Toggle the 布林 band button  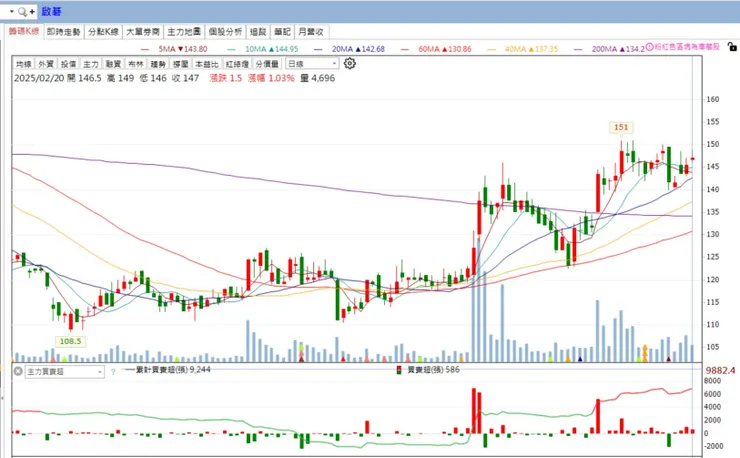click(x=136, y=64)
